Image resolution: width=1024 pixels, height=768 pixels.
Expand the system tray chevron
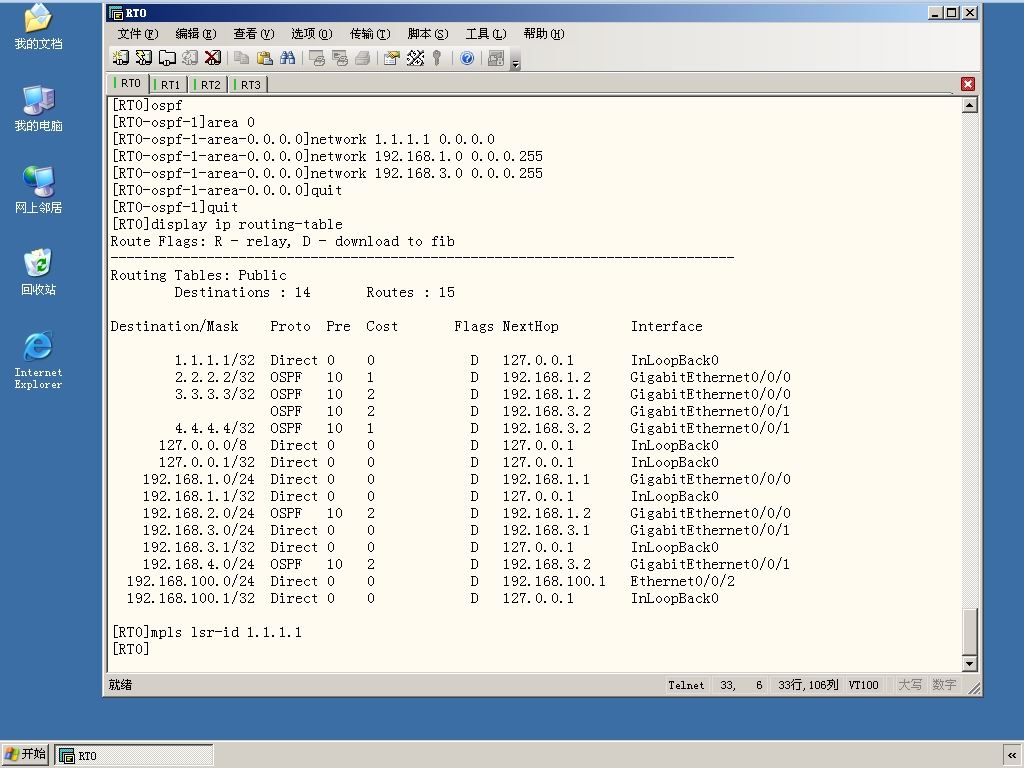pos(1012,755)
